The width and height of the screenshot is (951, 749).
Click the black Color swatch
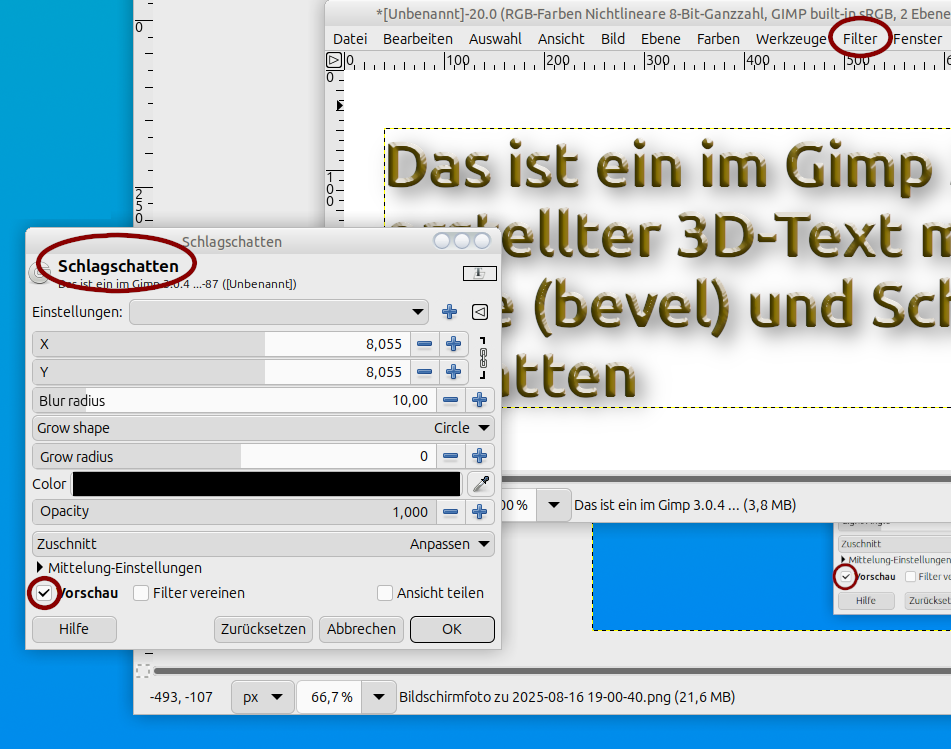pyautogui.click(x=266, y=484)
